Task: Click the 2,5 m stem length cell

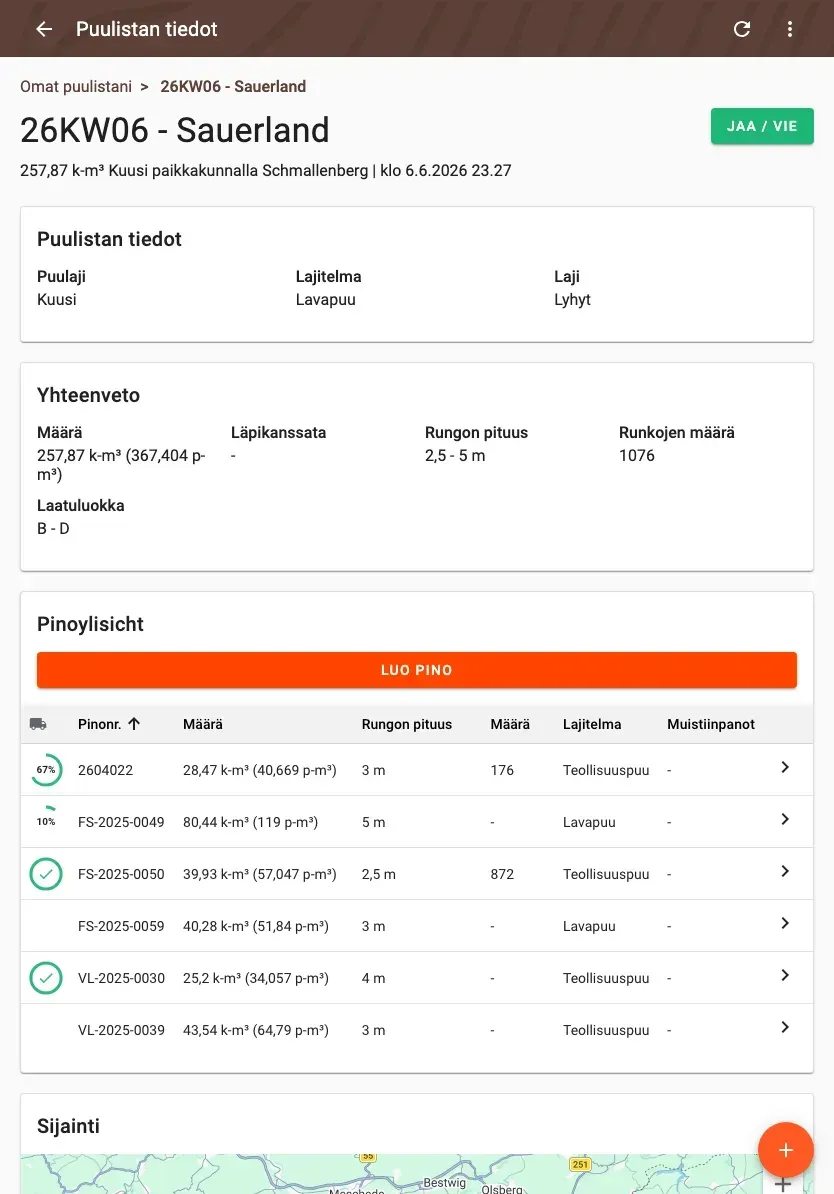Action: (379, 874)
